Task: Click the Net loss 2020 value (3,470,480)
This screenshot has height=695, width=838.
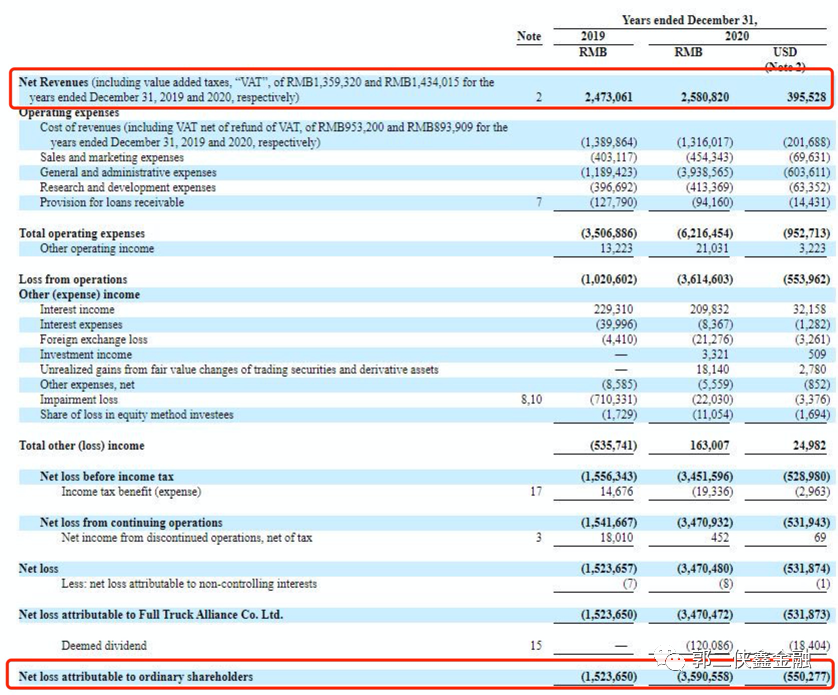Action: pos(705,568)
